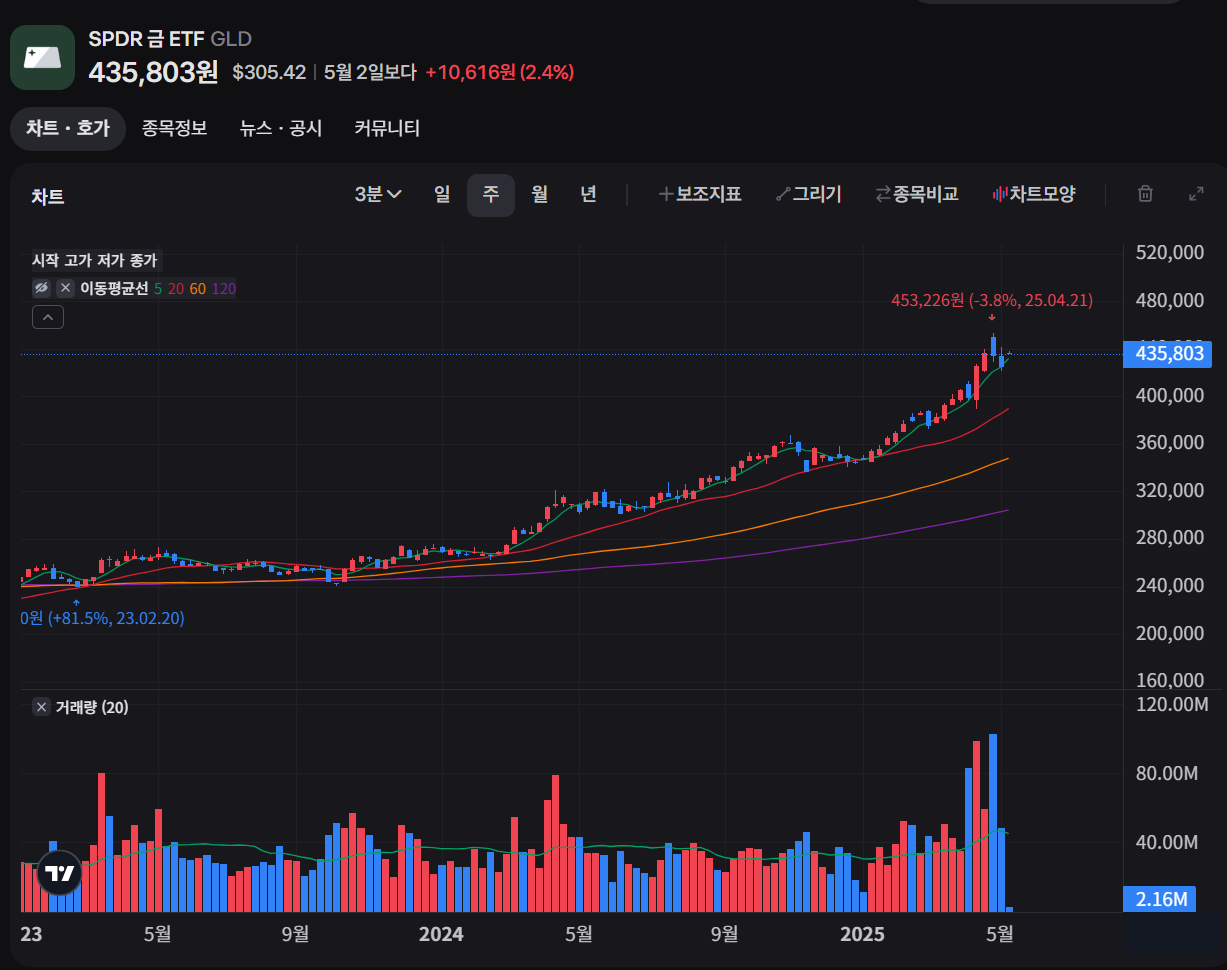
Task: Click the 60 moving average period
Action: pos(197,288)
